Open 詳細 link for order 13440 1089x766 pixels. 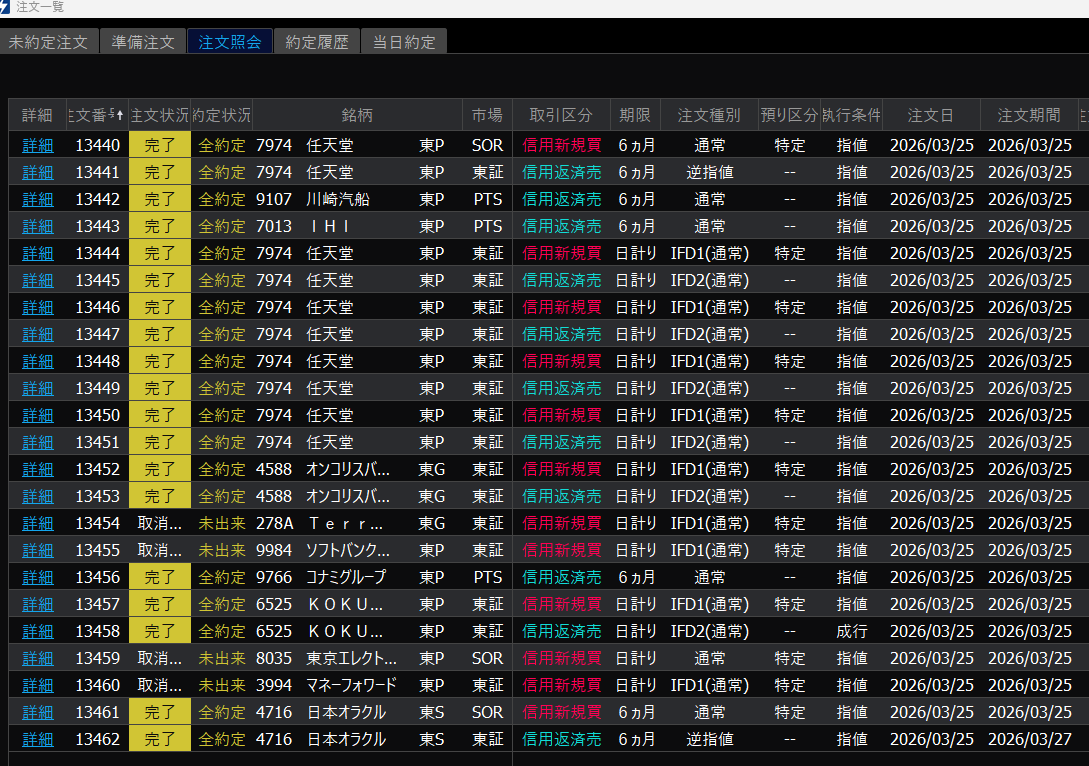point(38,145)
